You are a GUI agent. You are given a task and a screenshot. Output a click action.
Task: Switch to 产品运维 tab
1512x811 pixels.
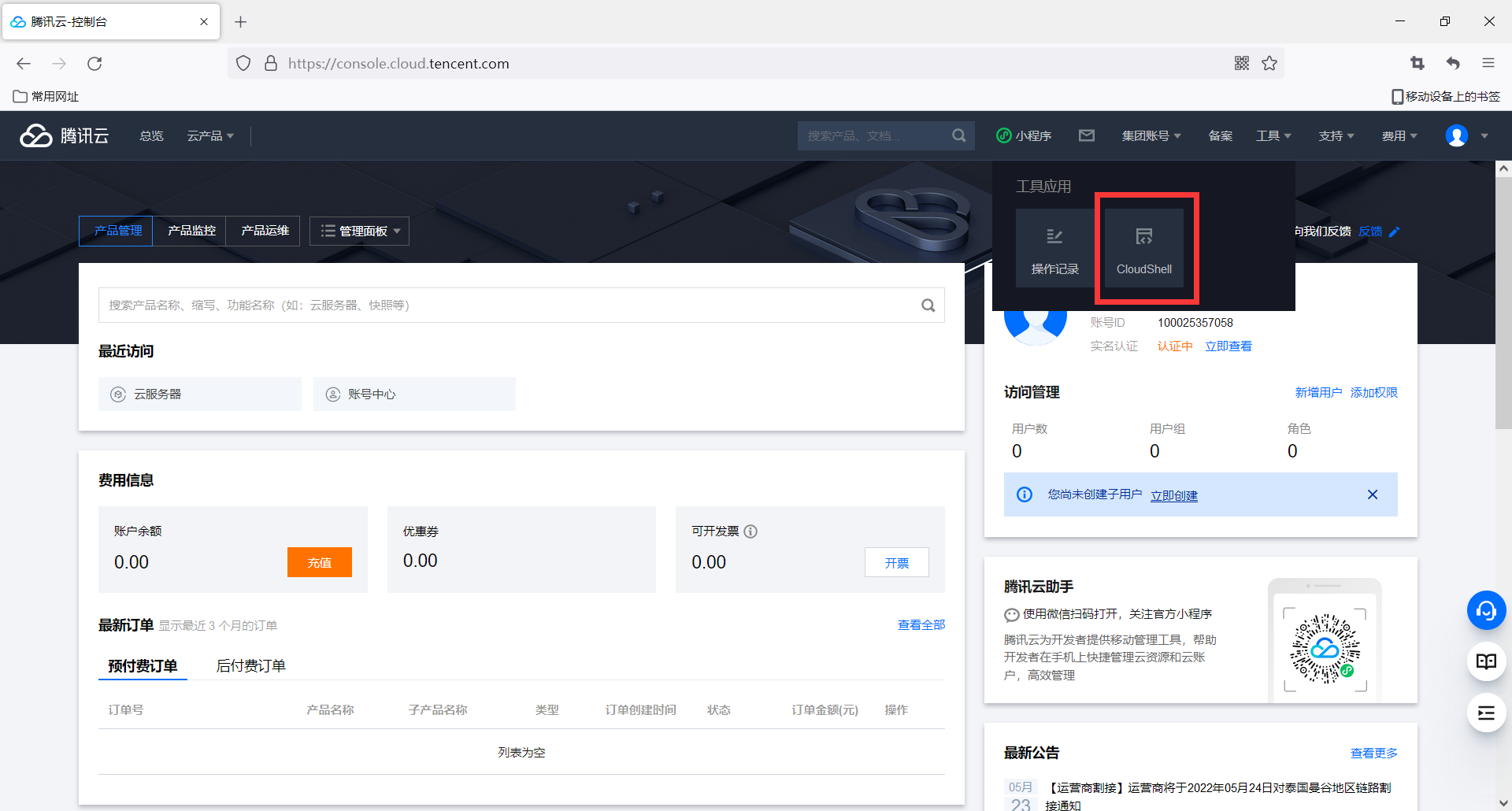click(263, 231)
